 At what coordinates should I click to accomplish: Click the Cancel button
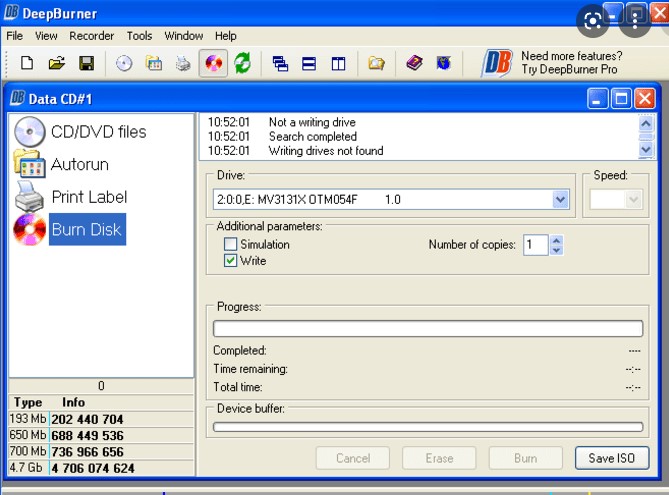coord(353,458)
